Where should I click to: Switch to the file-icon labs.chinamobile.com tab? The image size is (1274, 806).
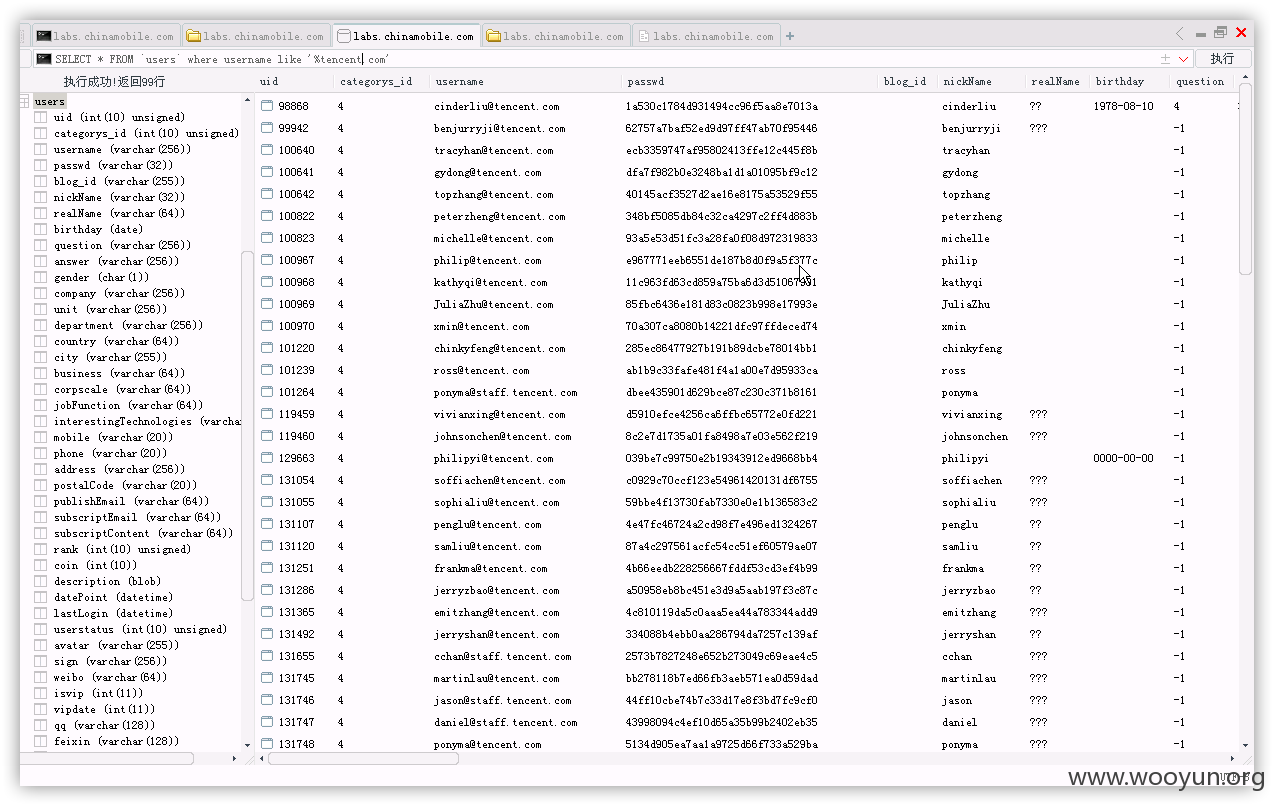coord(706,36)
